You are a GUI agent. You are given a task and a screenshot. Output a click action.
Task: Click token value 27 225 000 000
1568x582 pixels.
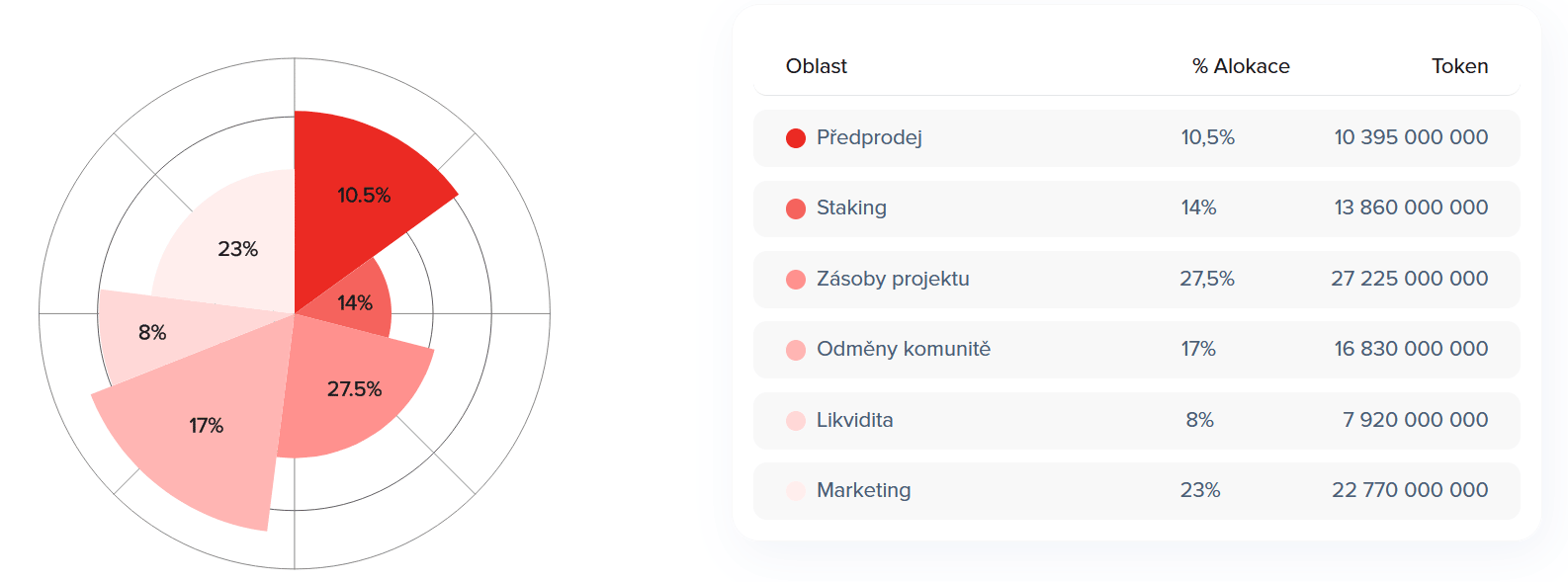click(1409, 279)
